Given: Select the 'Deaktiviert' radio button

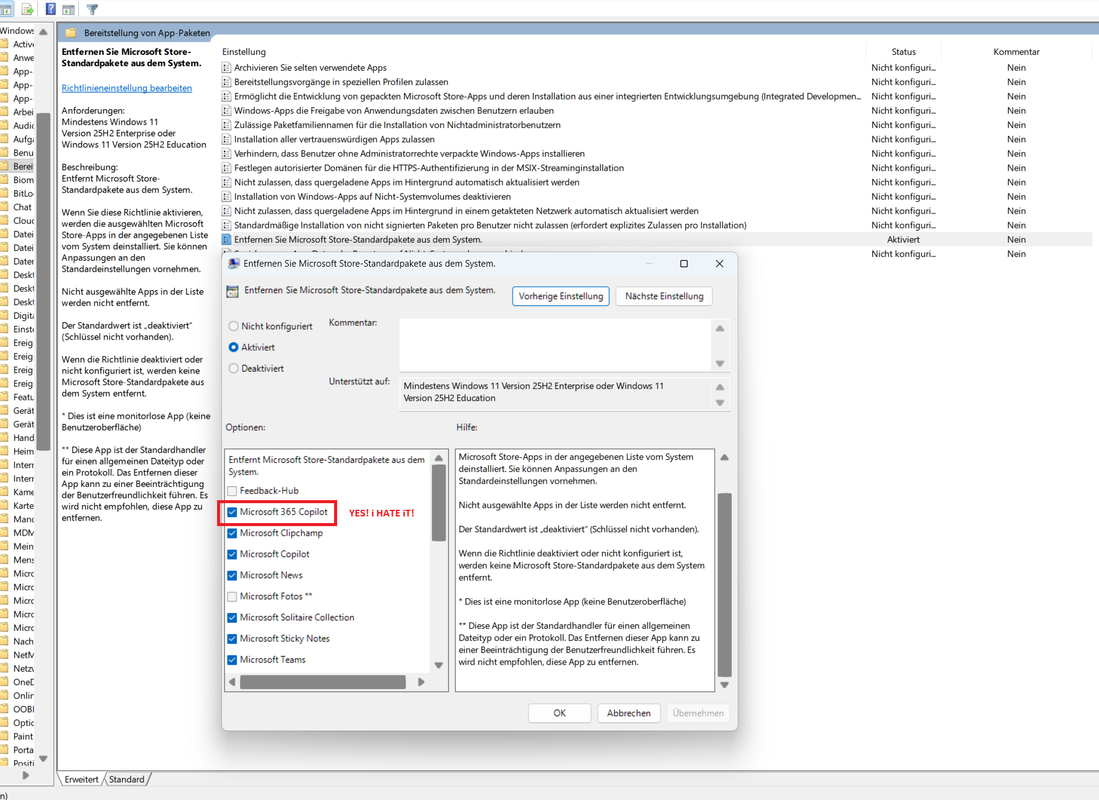Looking at the screenshot, I should pyautogui.click(x=233, y=368).
